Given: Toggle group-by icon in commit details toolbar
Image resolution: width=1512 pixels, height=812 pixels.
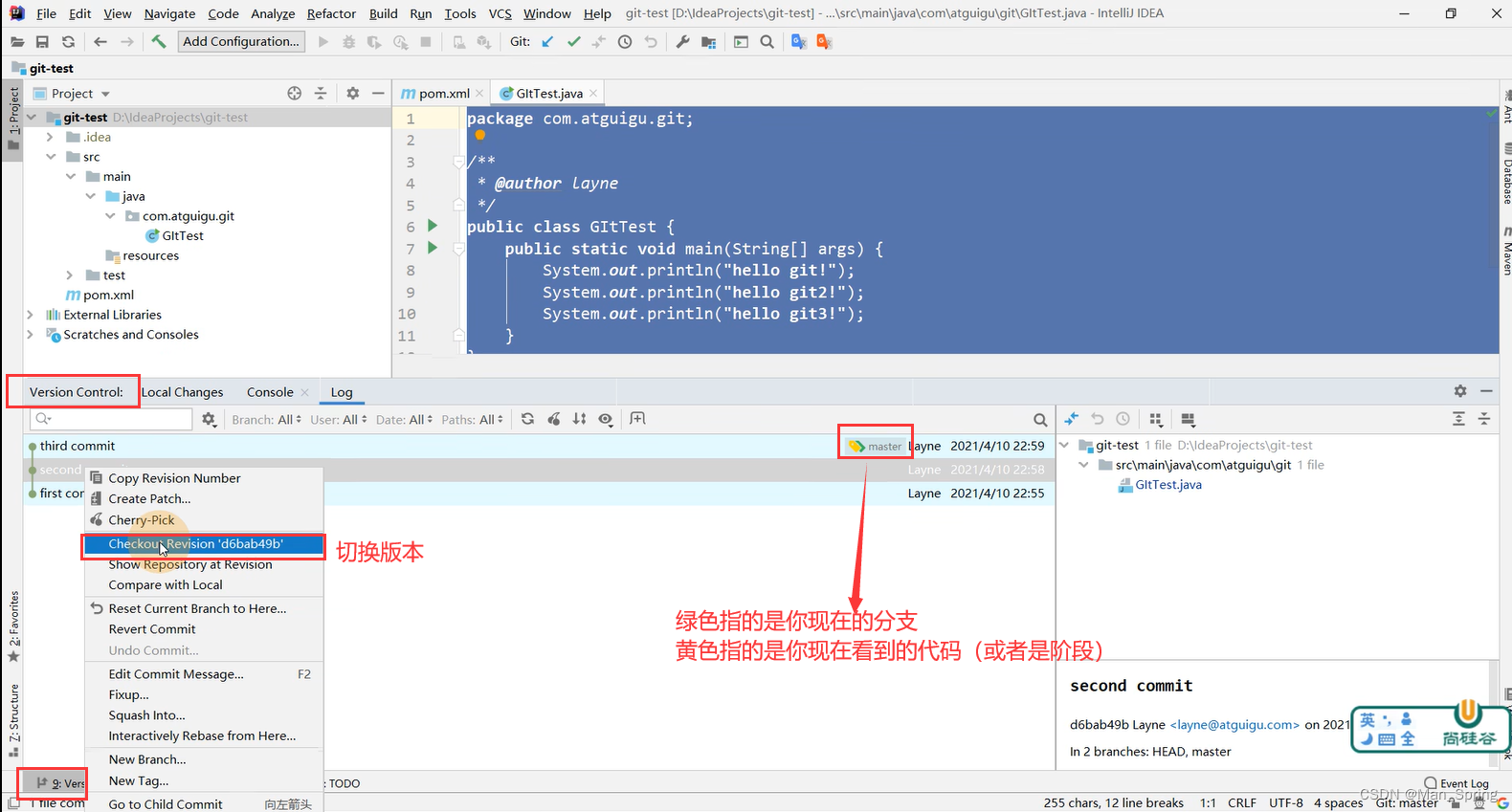Looking at the screenshot, I should coord(1156,419).
